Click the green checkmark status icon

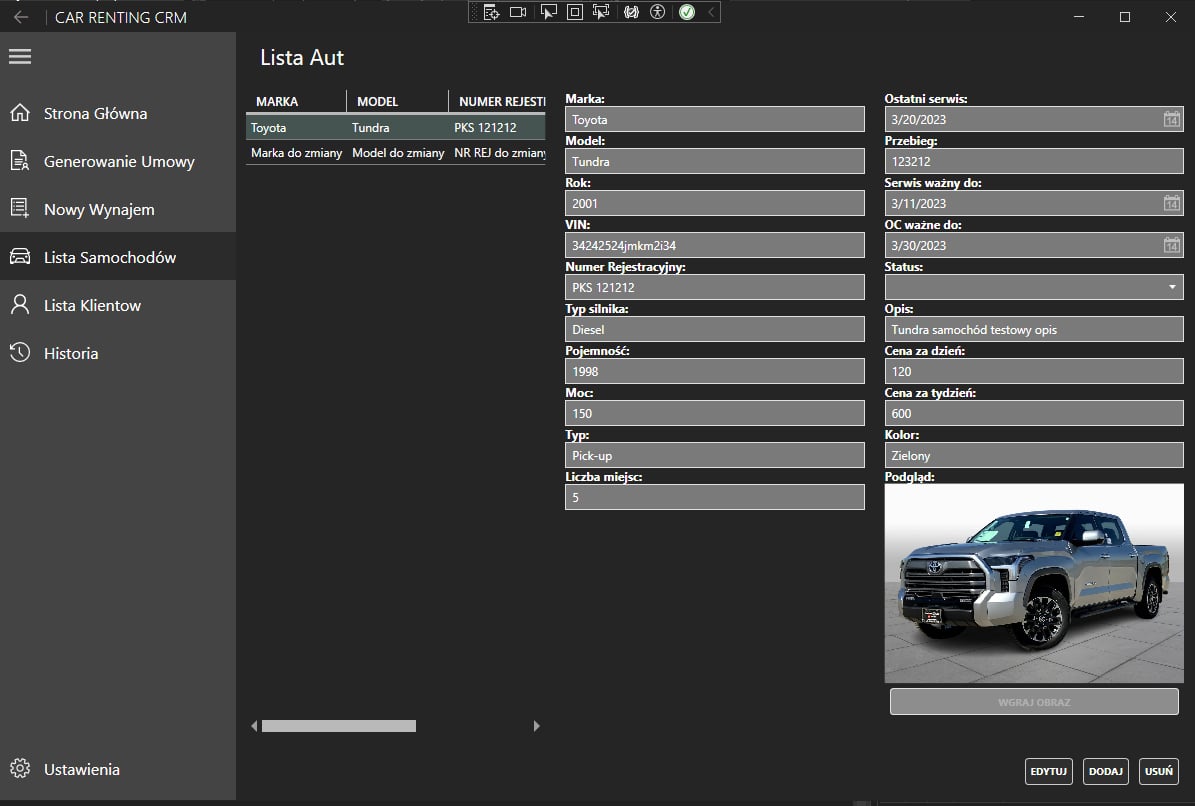(x=687, y=12)
